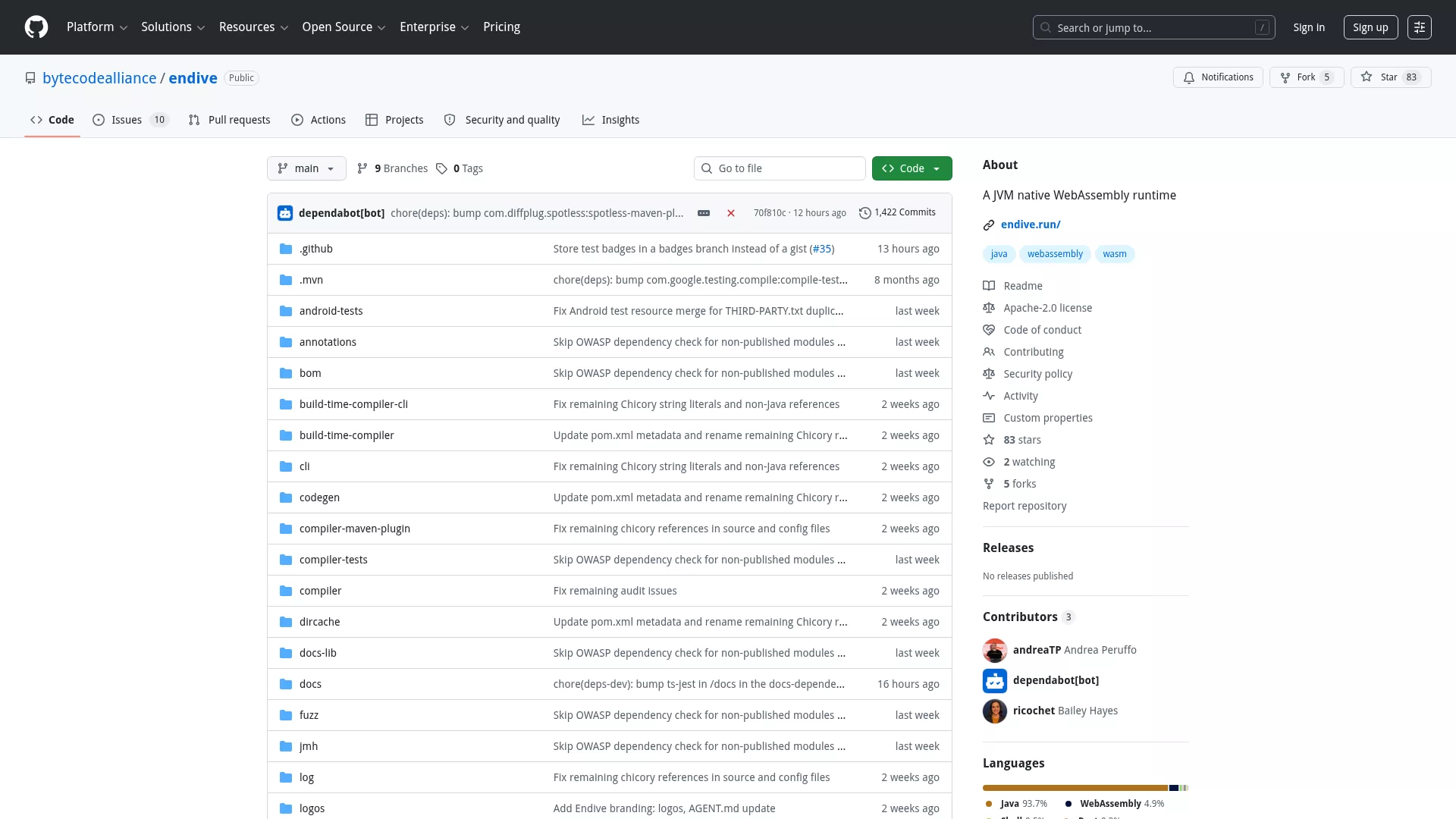Click the Pricing link
Image resolution: width=1456 pixels, height=819 pixels.
pos(502,27)
